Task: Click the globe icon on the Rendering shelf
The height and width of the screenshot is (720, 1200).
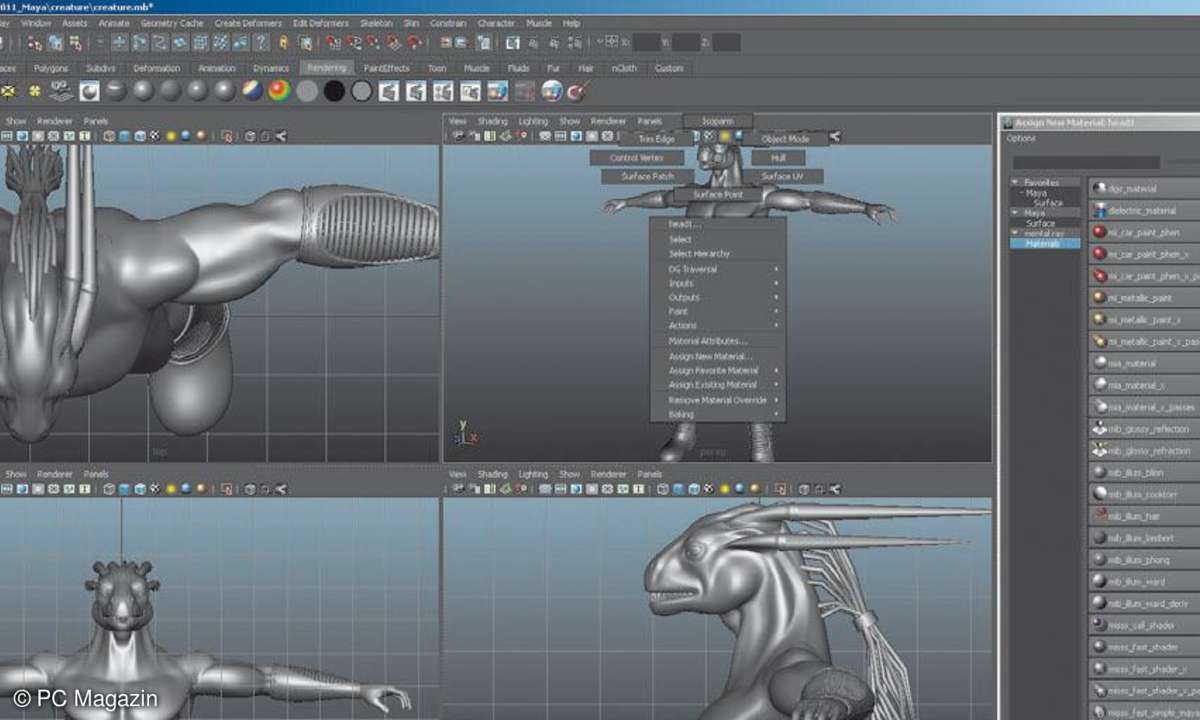Action: (551, 92)
